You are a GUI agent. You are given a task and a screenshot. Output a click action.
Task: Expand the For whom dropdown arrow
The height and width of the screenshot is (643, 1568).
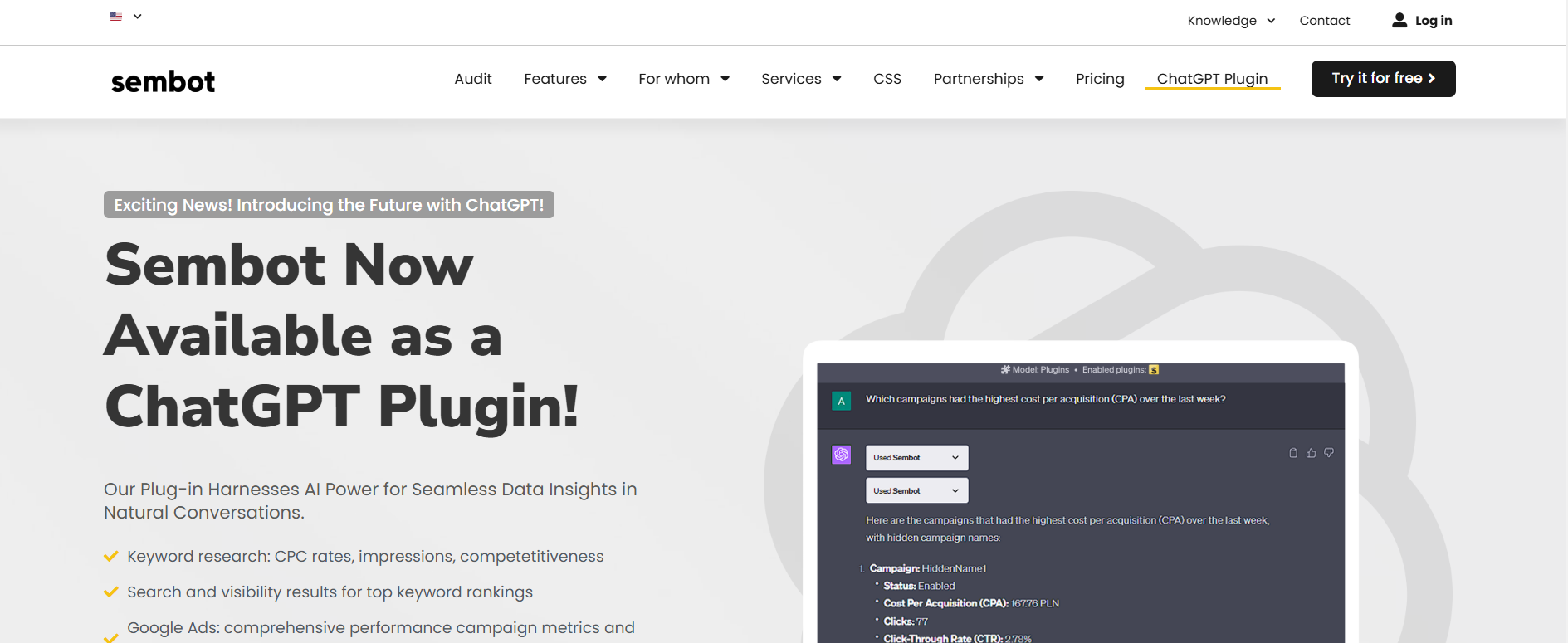[725, 79]
